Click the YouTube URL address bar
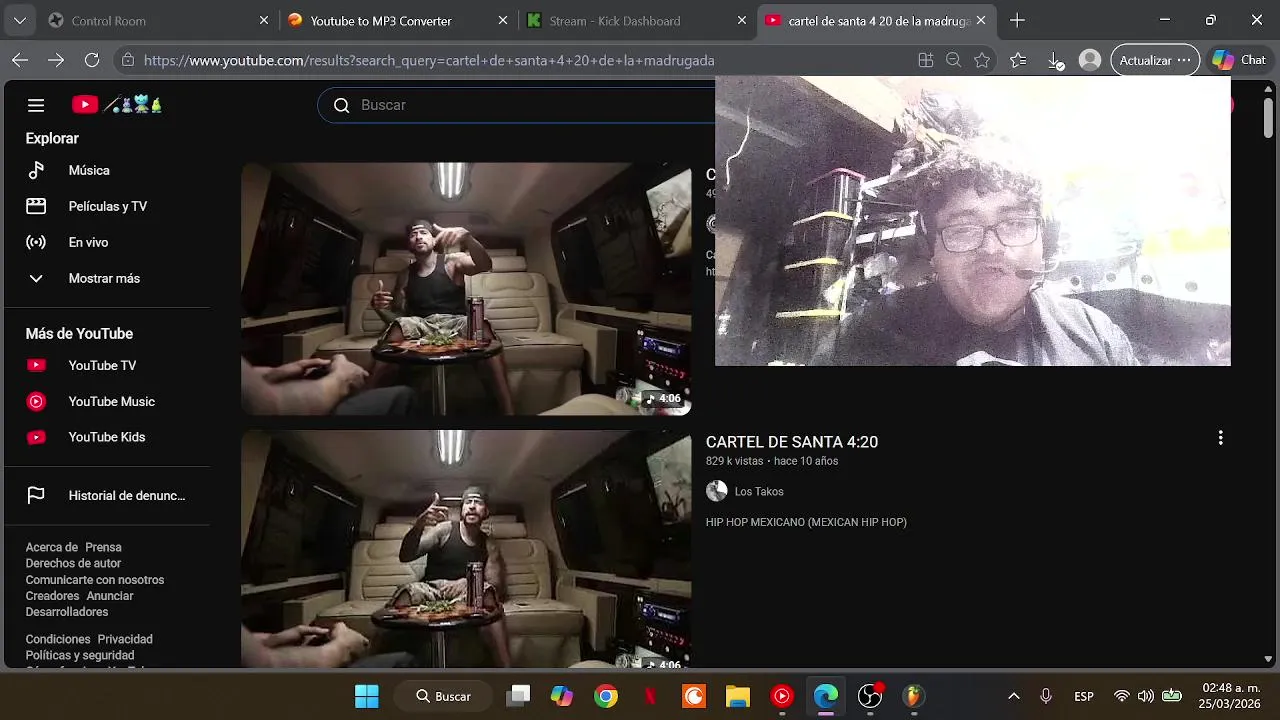 coord(429,60)
